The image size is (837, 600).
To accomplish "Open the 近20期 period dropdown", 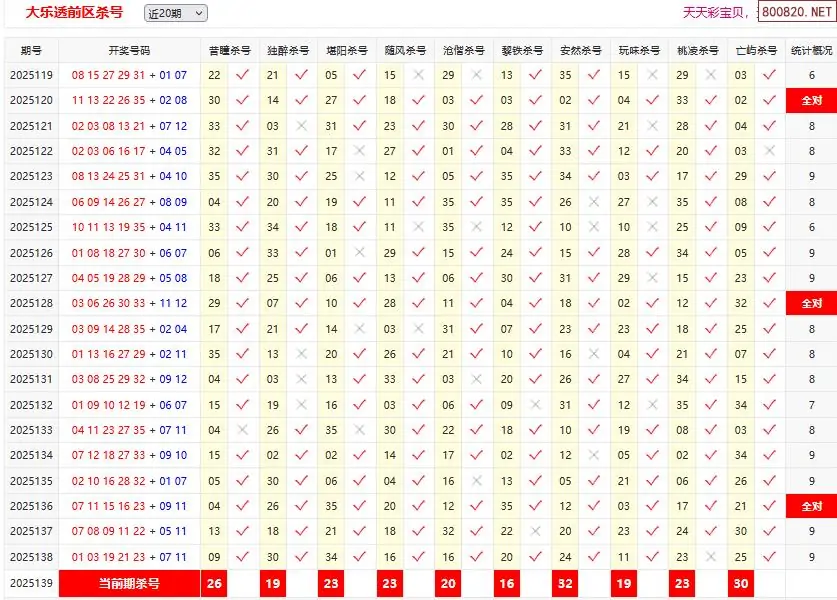I will pyautogui.click(x=176, y=13).
